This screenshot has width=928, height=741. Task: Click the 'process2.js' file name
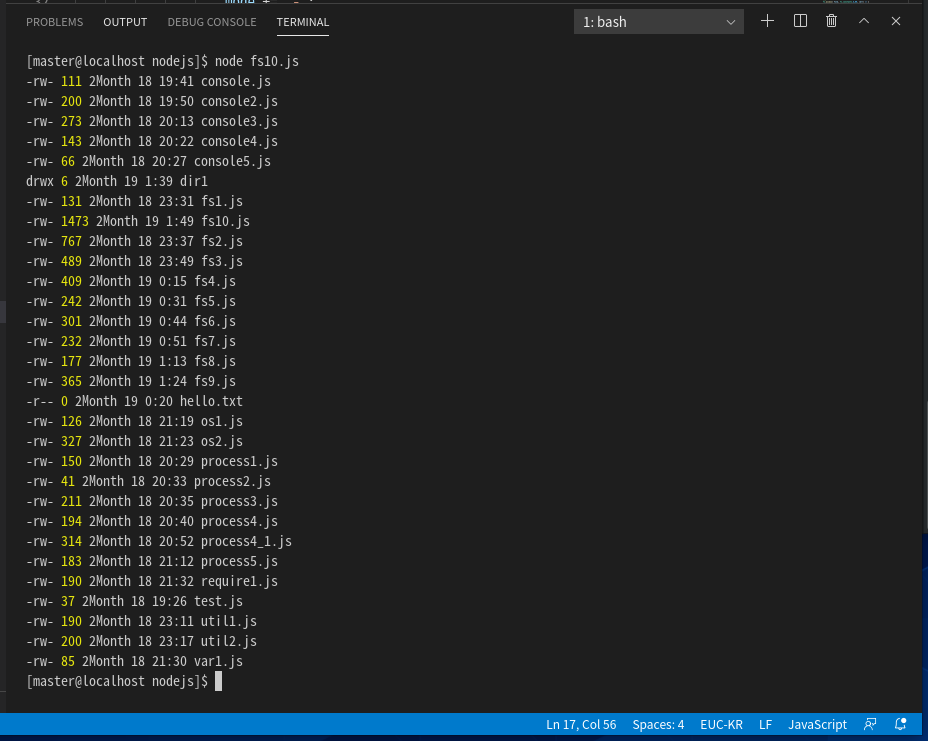pos(233,482)
